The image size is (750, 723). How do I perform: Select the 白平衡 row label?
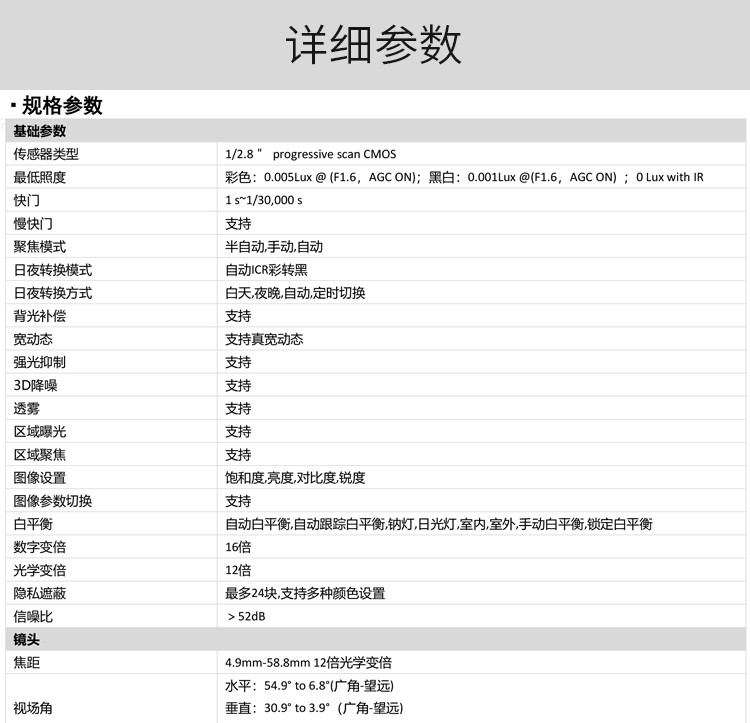[x=33, y=524]
